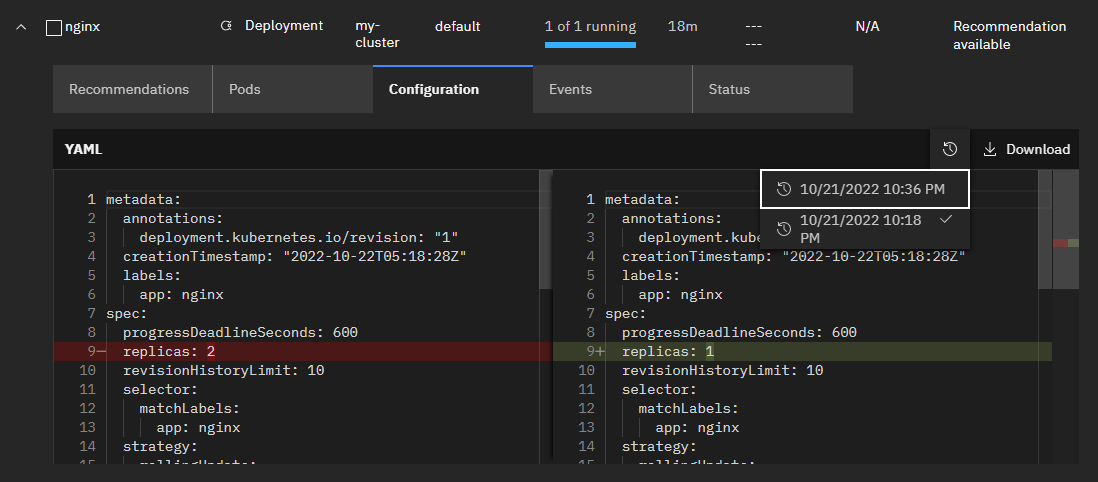
Task: Click the plus marker on added line 9
Action: (602, 352)
